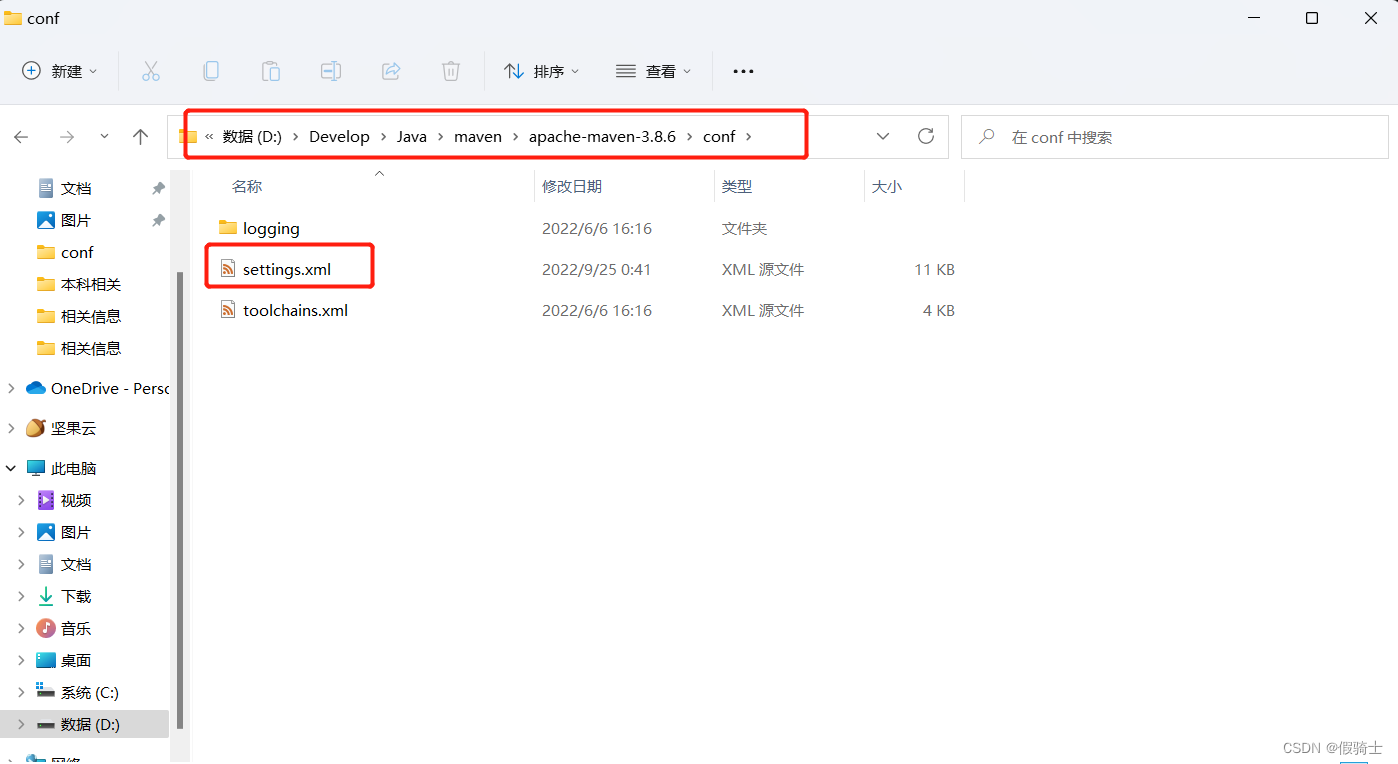This screenshot has height=764, width=1398.
Task: Click the settings.xml file icon
Action: [227, 269]
